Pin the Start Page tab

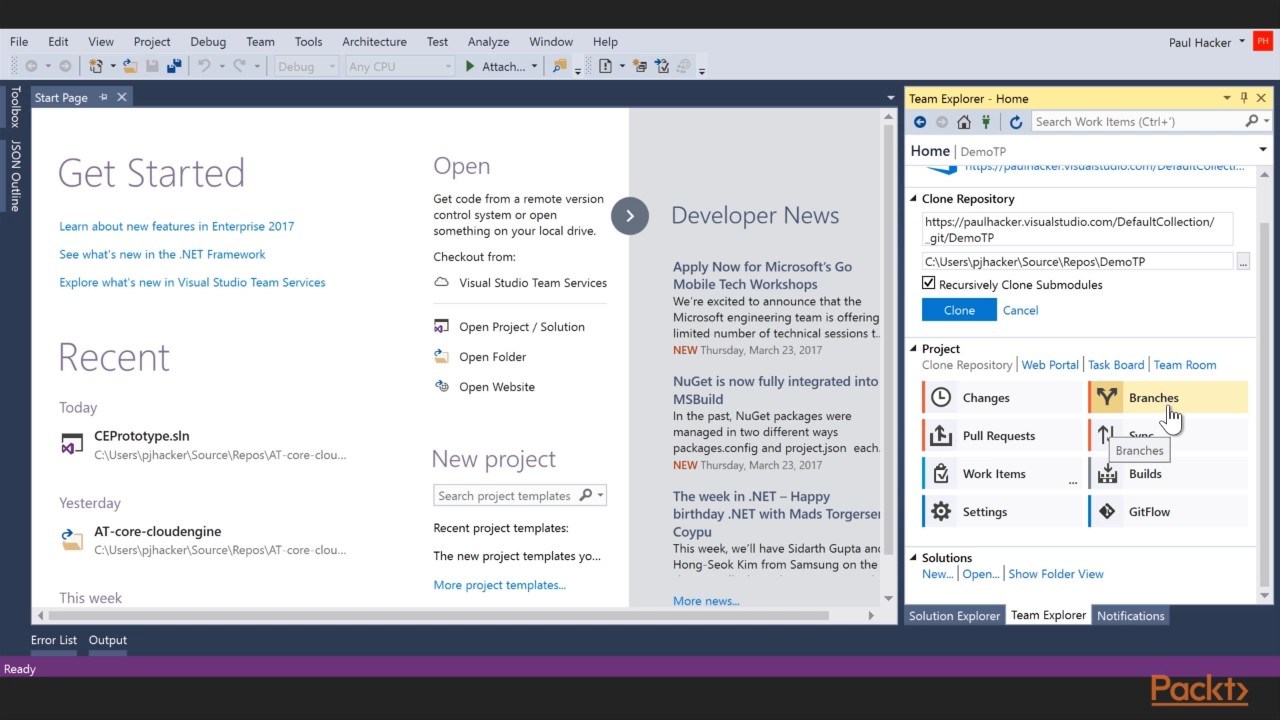(x=103, y=97)
